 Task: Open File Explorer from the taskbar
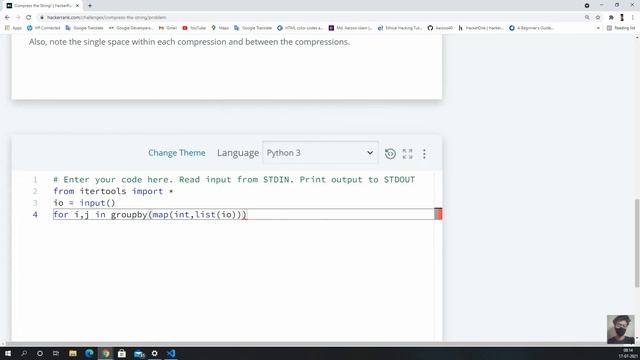[x=73, y=353]
